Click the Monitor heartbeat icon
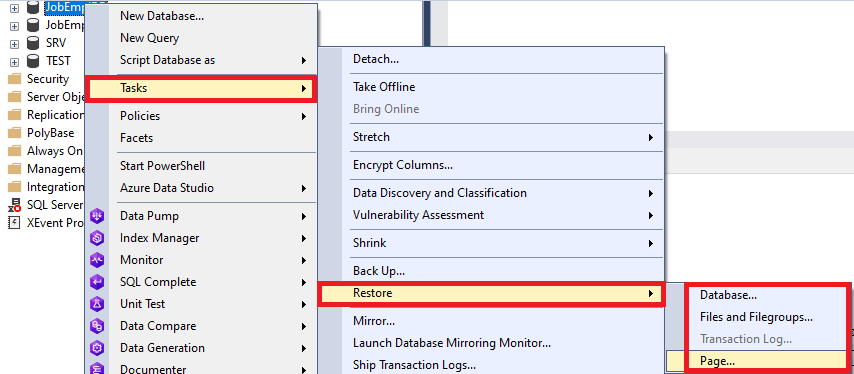Screen dimensions: 854x374 pos(97,260)
